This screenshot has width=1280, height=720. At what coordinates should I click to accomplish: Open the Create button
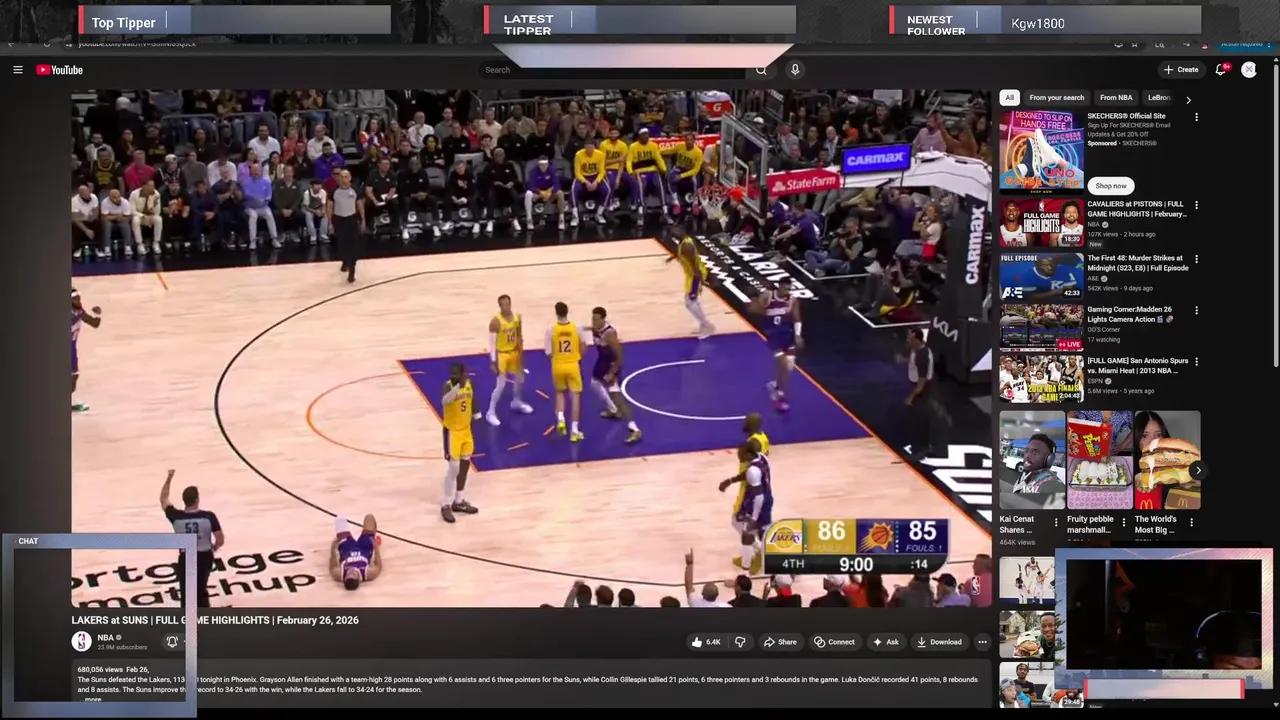click(1181, 70)
